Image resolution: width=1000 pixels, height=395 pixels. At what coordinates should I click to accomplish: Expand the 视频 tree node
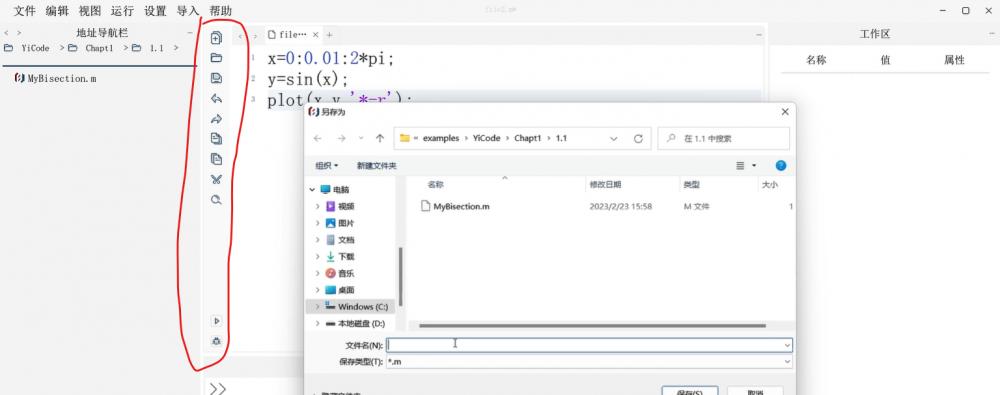point(318,206)
